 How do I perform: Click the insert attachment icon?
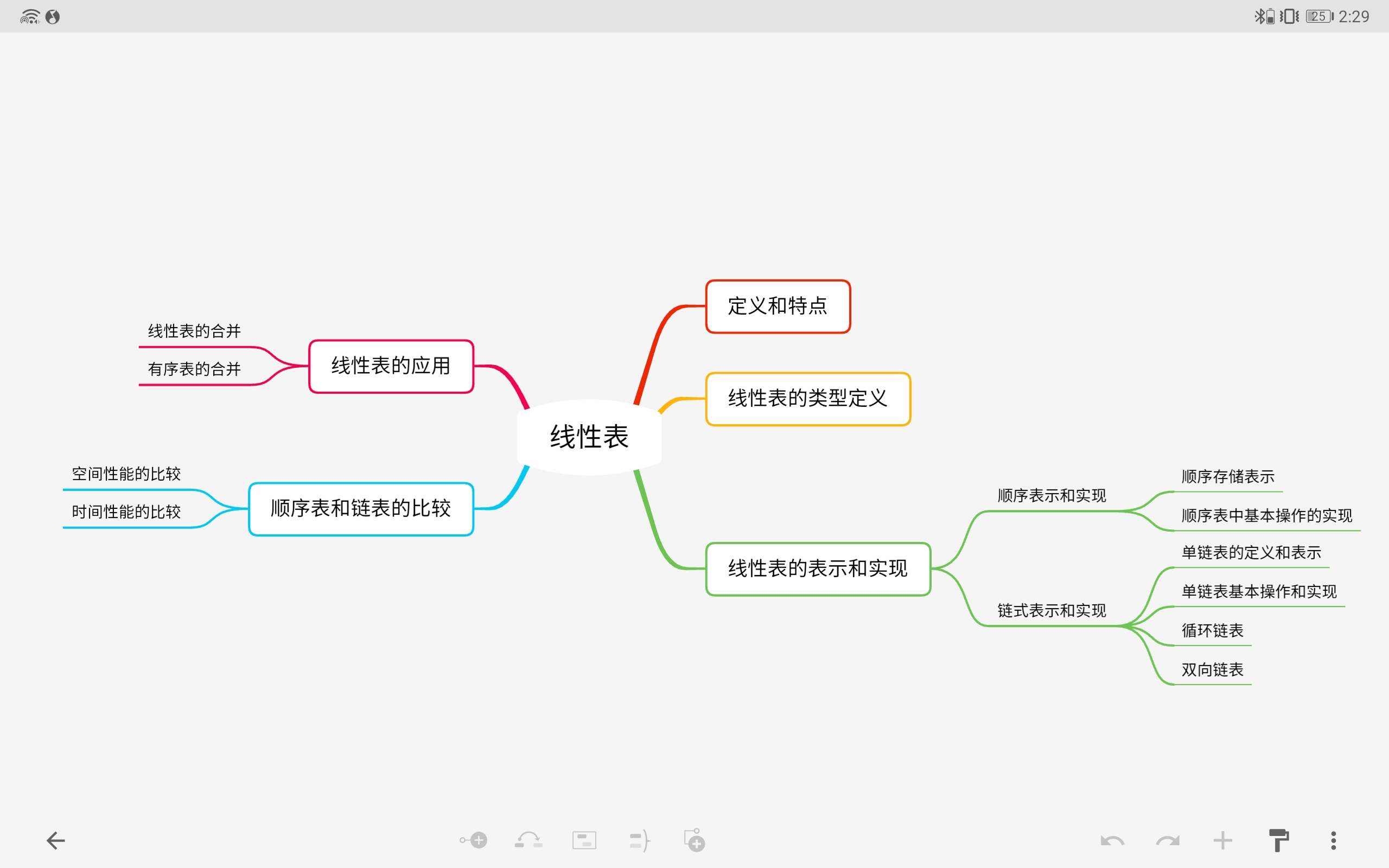[694, 840]
